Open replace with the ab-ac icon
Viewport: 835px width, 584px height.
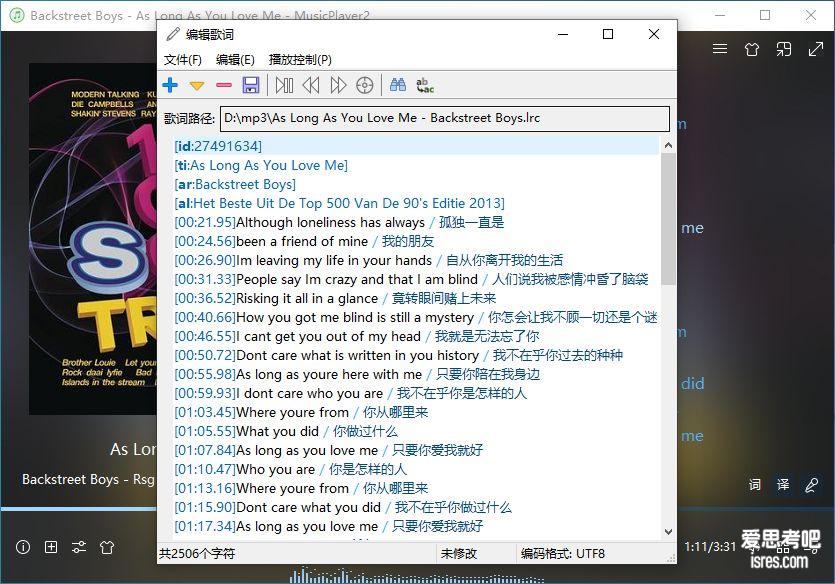point(425,85)
